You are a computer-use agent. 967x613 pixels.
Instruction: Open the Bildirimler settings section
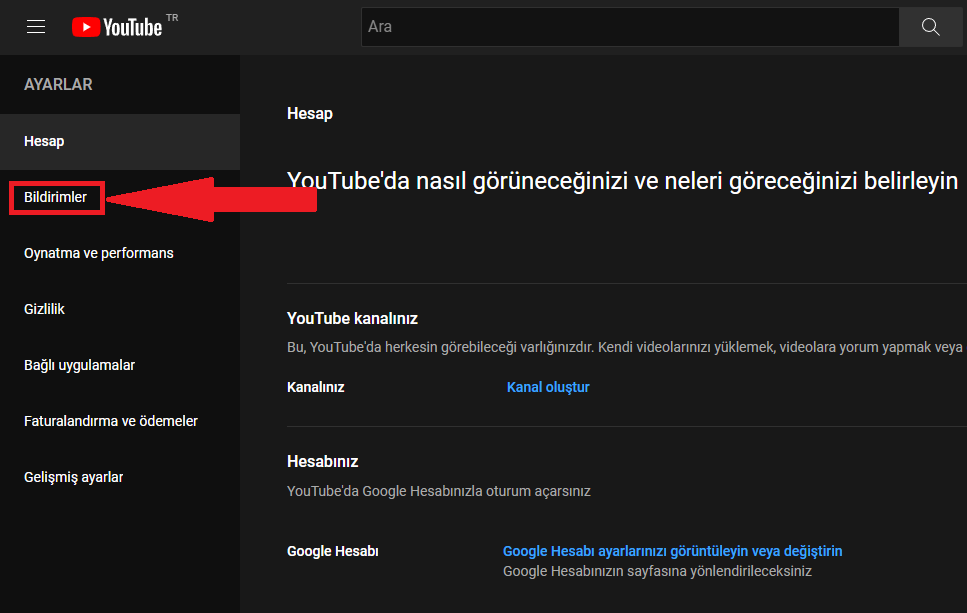pos(55,197)
